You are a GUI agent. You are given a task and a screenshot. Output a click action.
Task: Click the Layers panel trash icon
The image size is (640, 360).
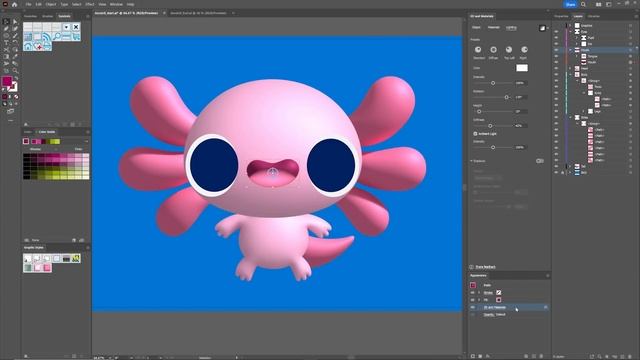(629, 356)
